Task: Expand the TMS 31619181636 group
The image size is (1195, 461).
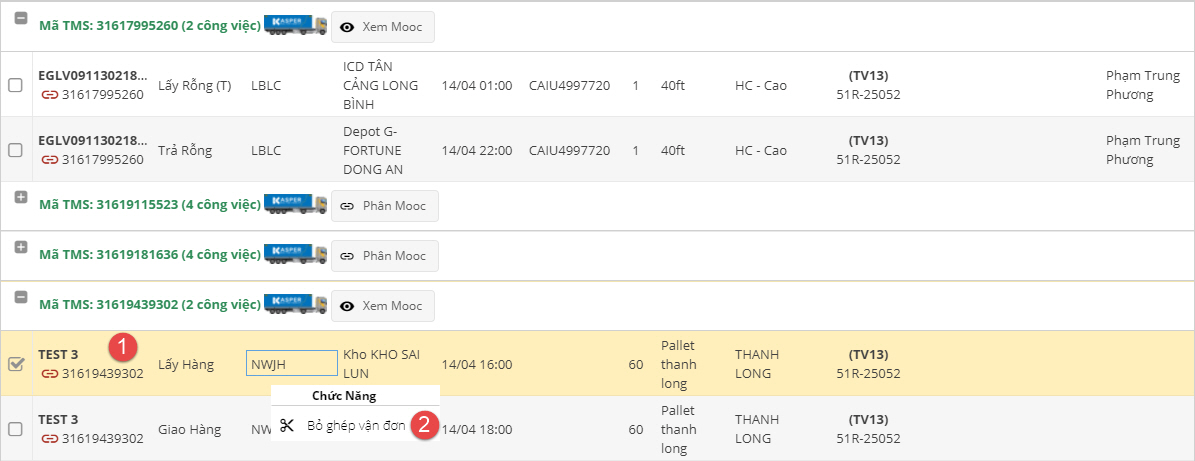Action: coord(21,247)
